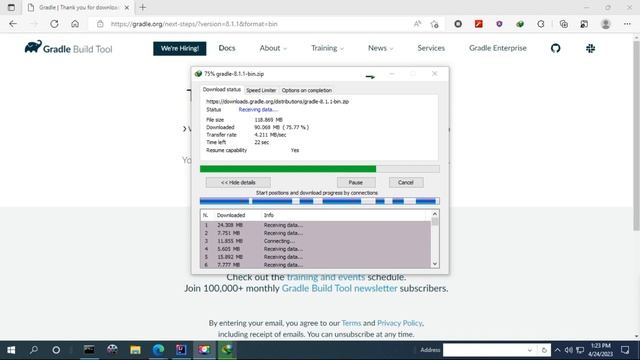The image size is (640, 360).
Task: Open browser settings and more menu
Action: [627, 24]
